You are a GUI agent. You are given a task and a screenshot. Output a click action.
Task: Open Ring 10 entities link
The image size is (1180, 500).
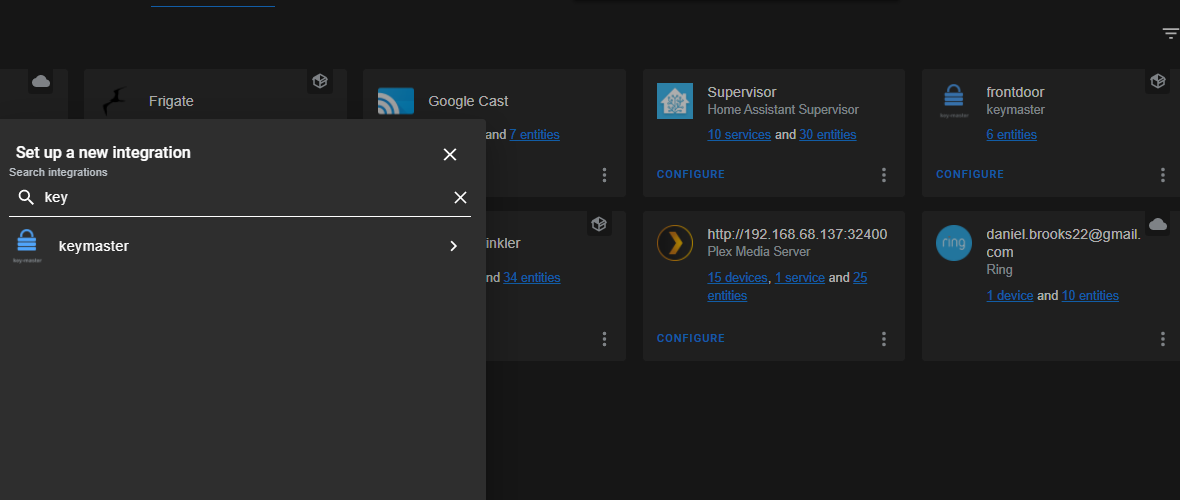[x=1090, y=296]
